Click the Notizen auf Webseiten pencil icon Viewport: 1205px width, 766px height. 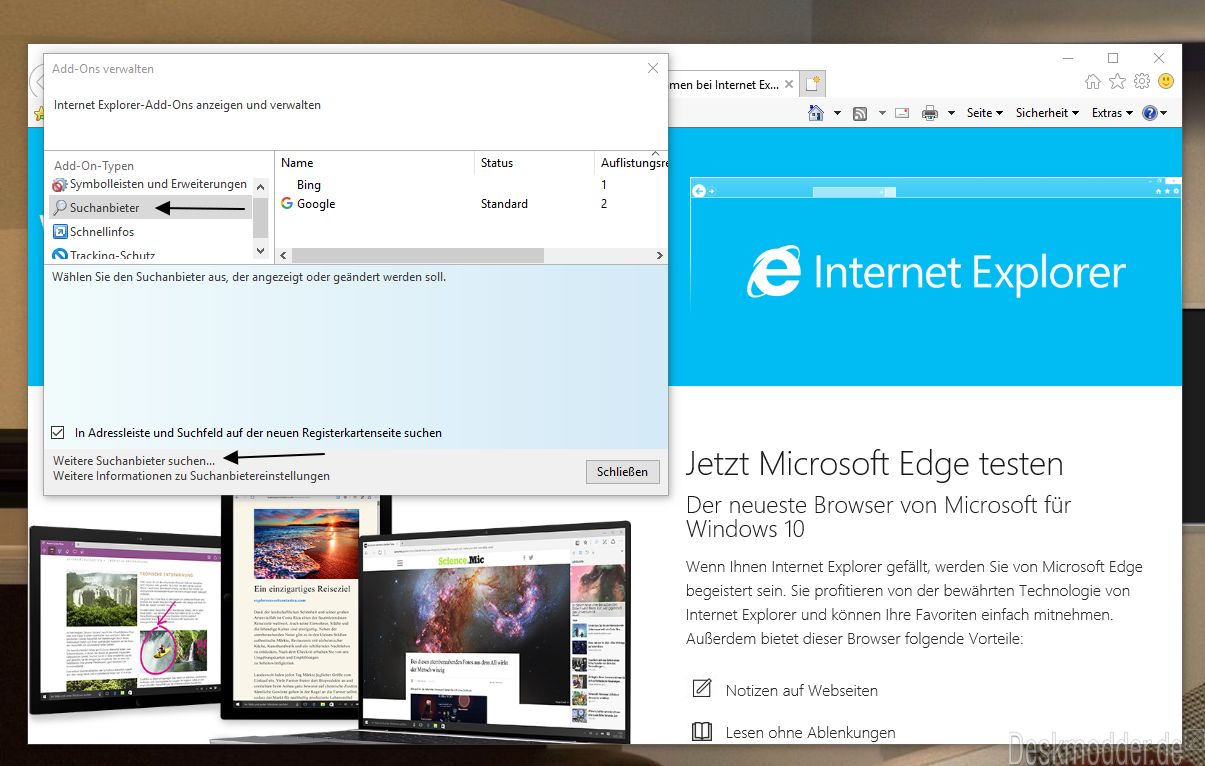pos(702,689)
